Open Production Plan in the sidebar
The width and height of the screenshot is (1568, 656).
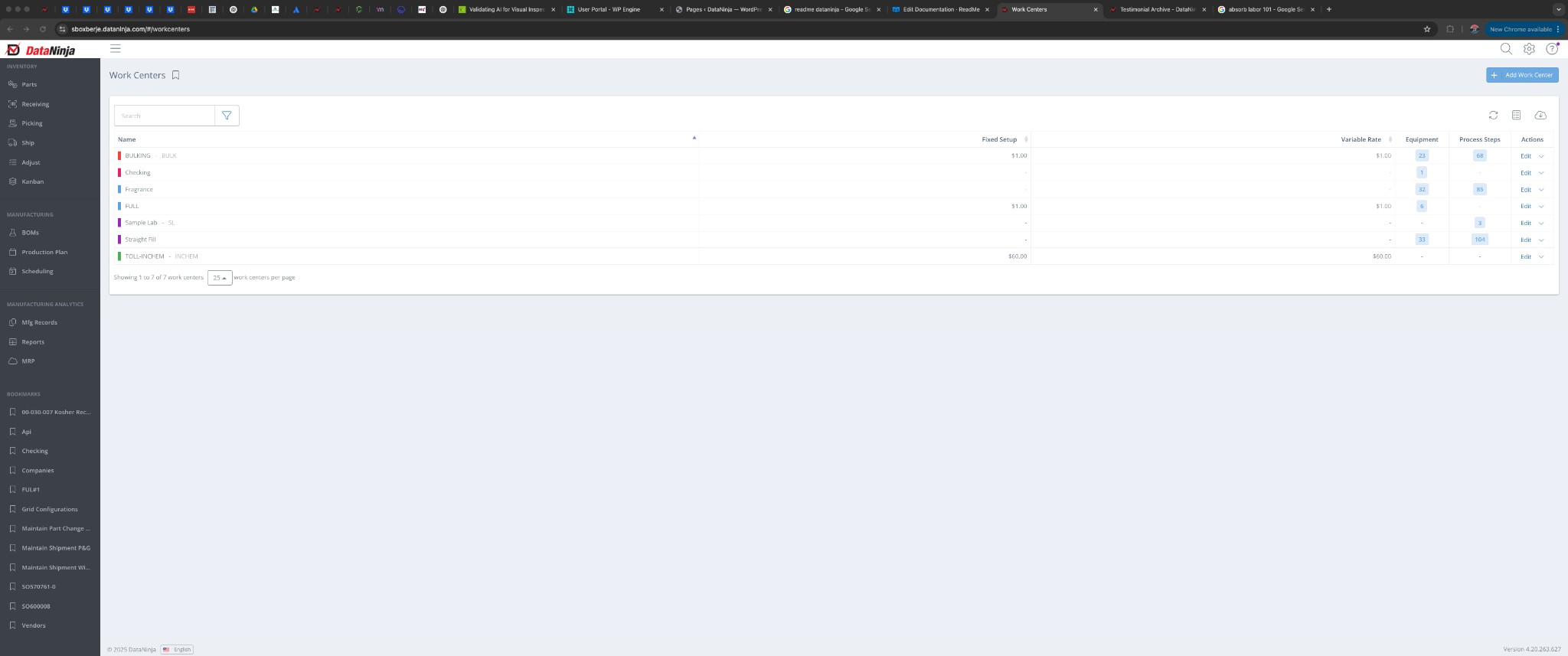44,252
